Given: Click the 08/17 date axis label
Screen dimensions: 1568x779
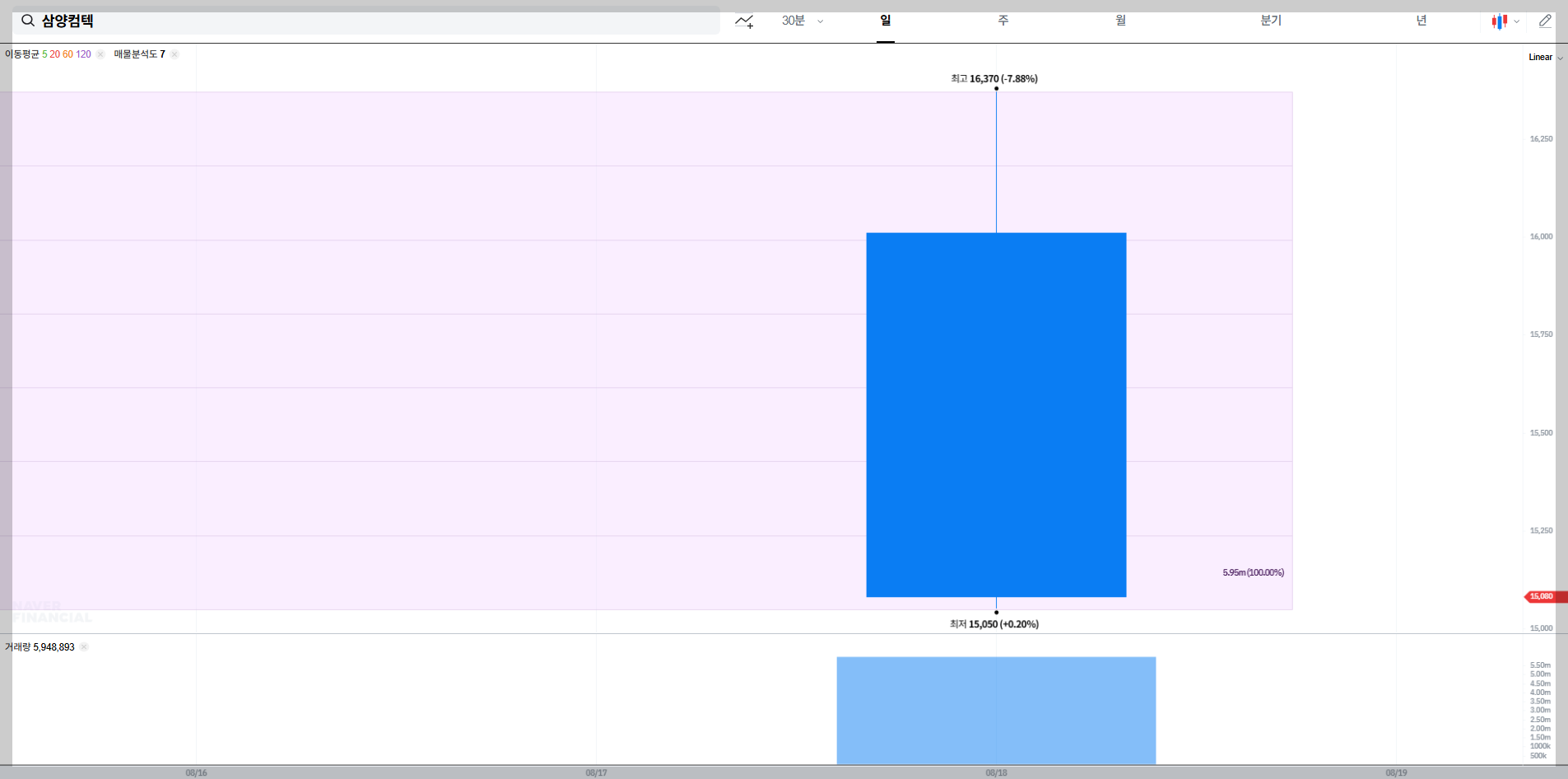Looking at the screenshot, I should (596, 773).
